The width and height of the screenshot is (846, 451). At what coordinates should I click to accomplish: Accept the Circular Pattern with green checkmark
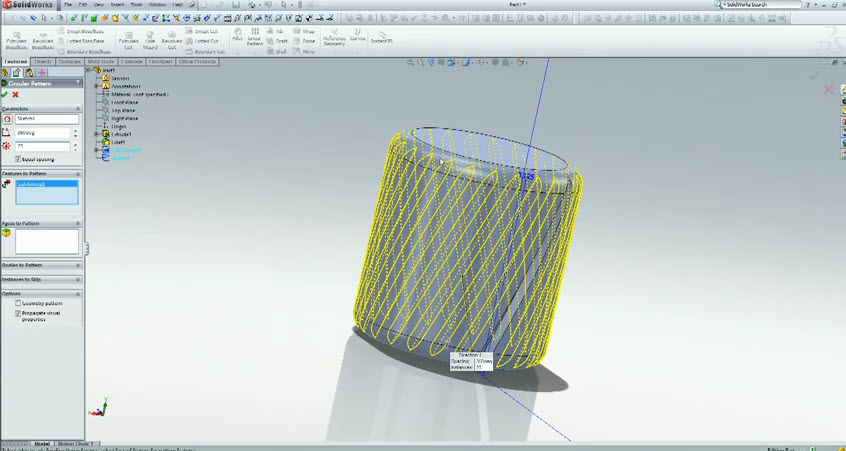coord(5,94)
